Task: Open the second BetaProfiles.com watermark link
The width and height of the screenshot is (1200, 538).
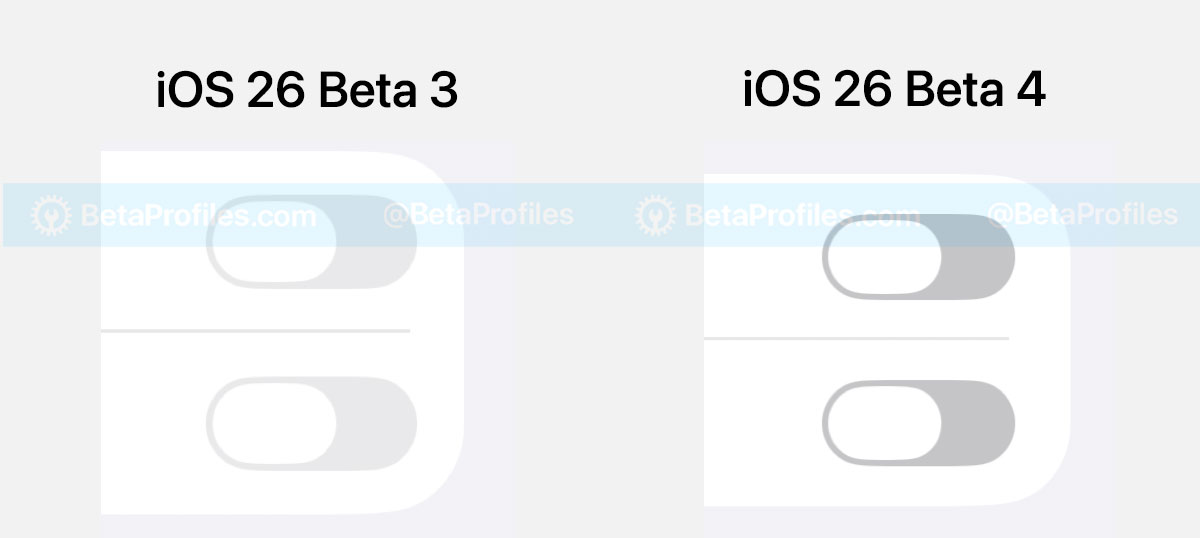Action: point(802,216)
